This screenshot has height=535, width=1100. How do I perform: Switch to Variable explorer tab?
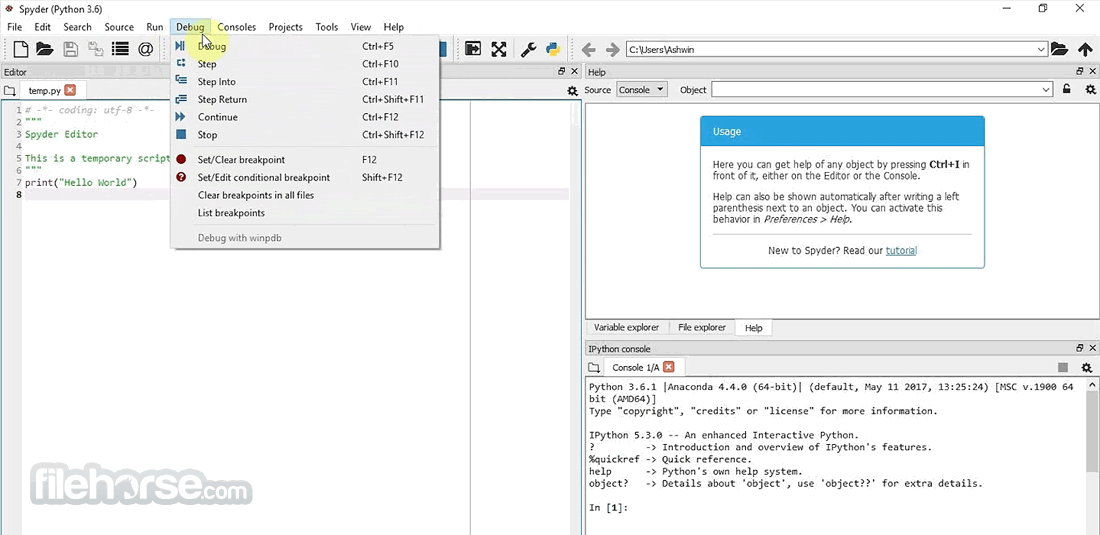626,327
